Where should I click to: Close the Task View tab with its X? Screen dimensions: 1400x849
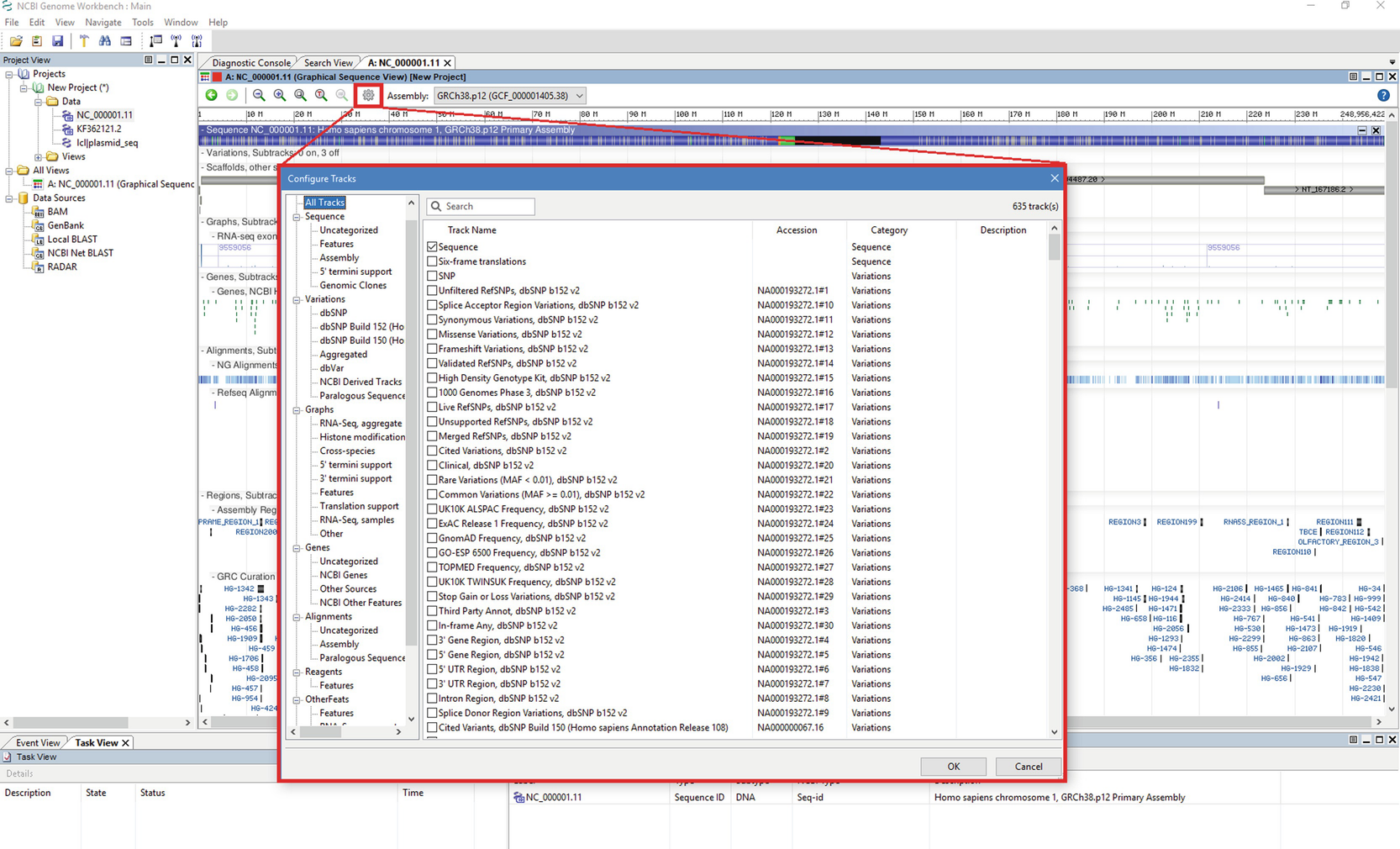click(125, 742)
